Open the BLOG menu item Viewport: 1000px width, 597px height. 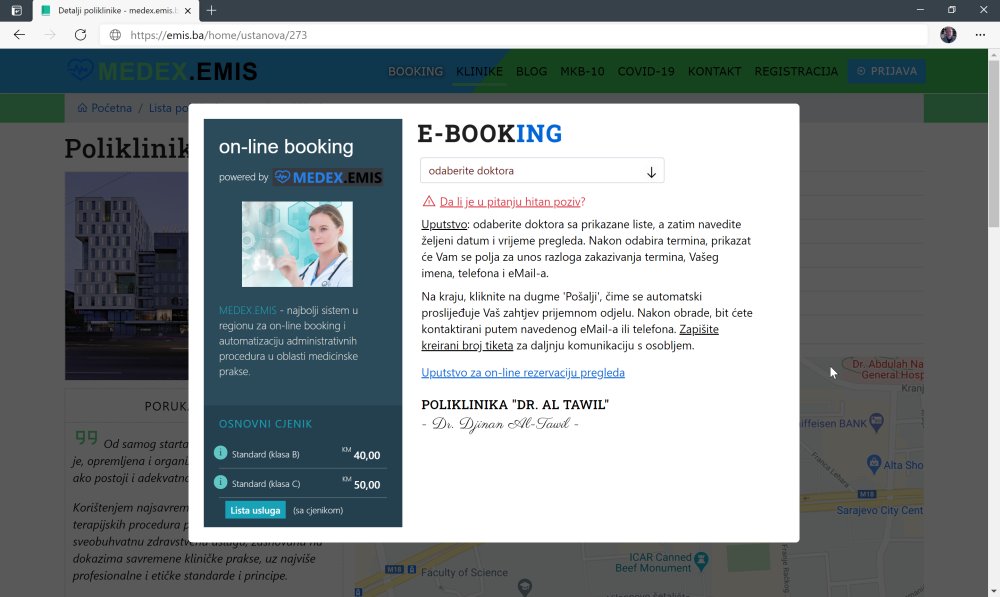point(531,71)
